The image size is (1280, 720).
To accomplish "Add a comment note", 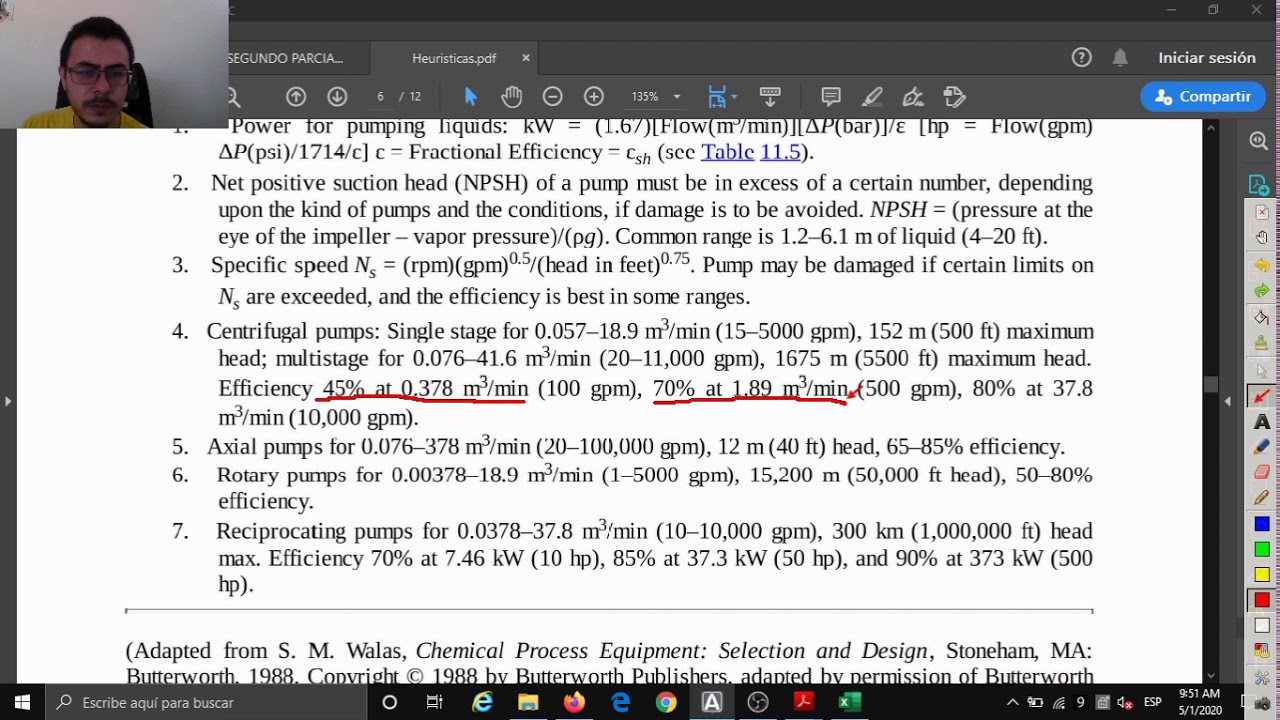I will pos(831,97).
